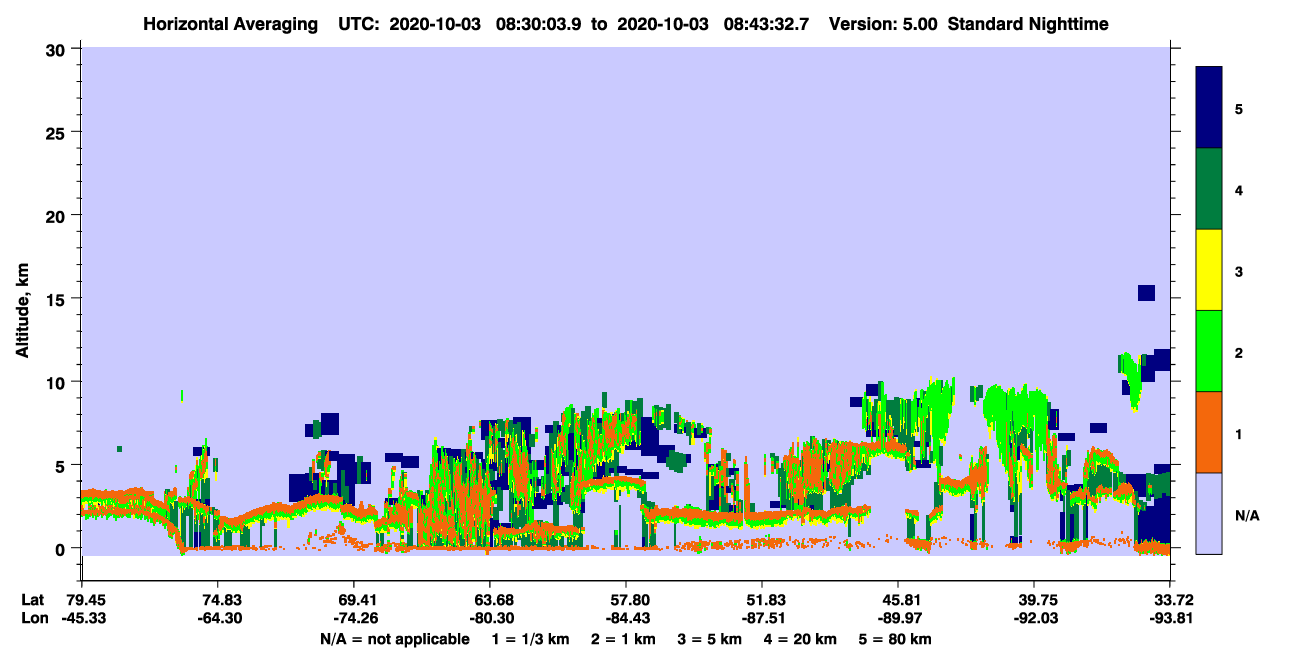
Task: Click the lavender N/A color bar segment
Action: pos(1209,513)
